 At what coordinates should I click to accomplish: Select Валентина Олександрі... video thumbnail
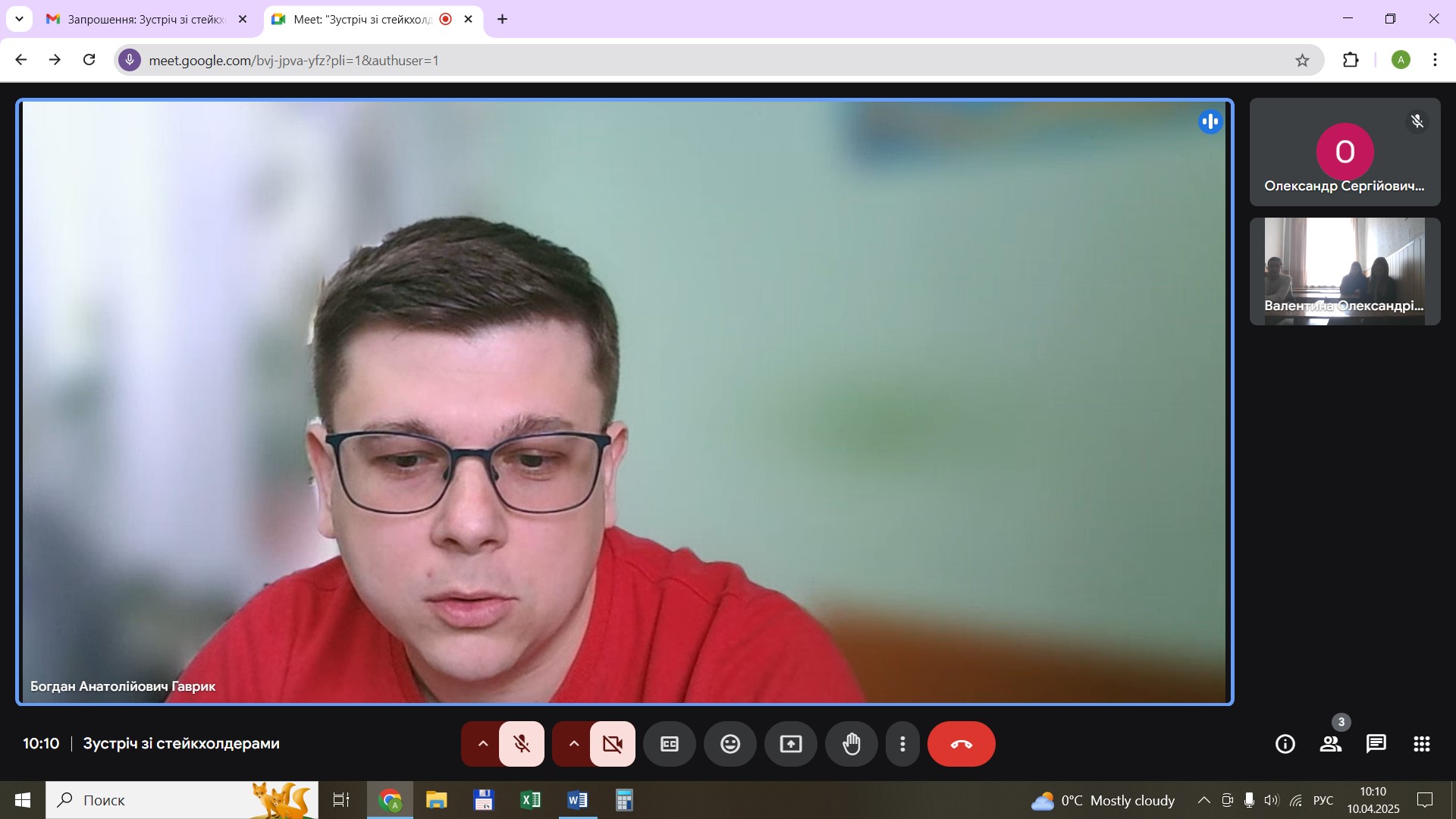[x=1345, y=271]
